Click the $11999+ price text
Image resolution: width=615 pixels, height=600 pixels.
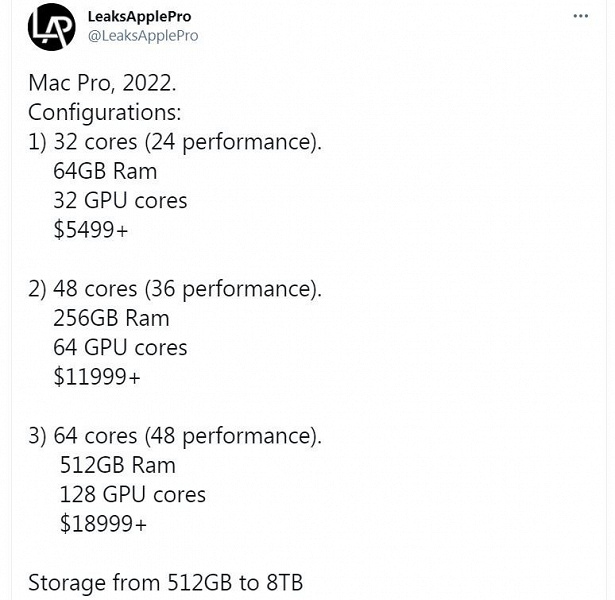[x=97, y=377]
